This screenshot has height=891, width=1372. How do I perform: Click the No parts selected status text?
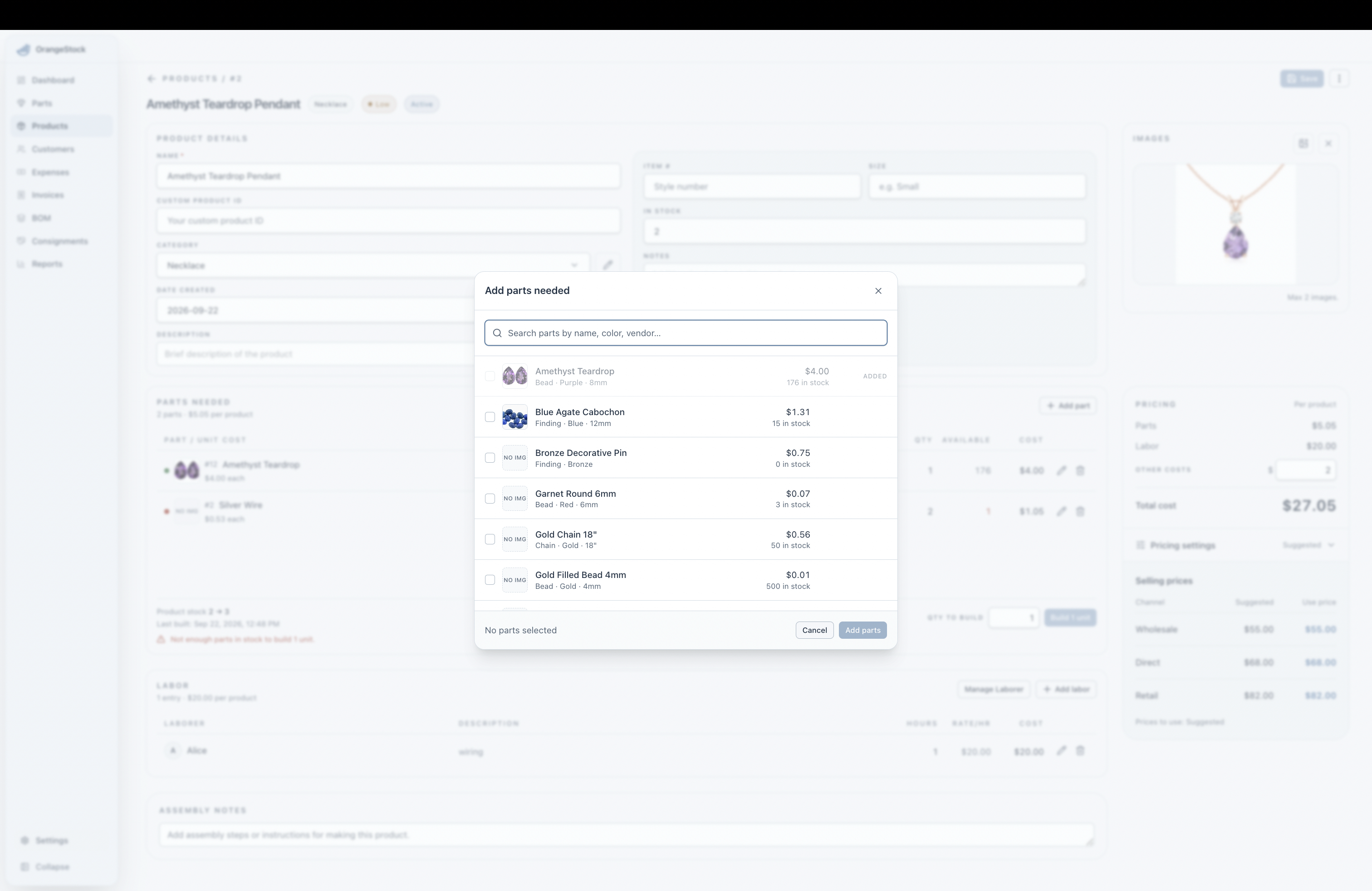point(520,631)
